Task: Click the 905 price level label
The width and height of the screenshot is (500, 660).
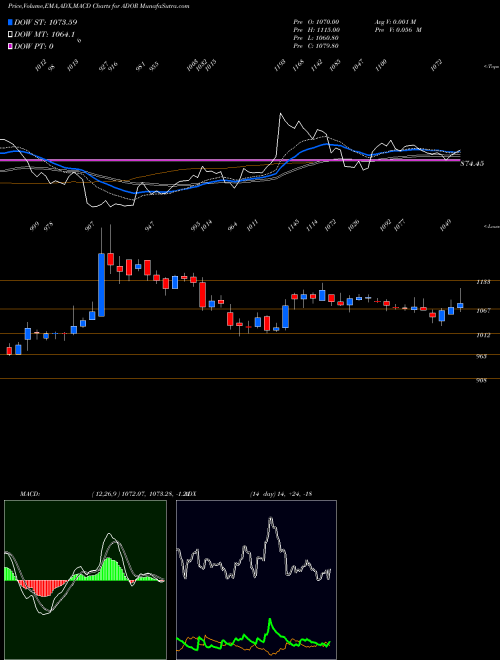Action: (x=483, y=381)
